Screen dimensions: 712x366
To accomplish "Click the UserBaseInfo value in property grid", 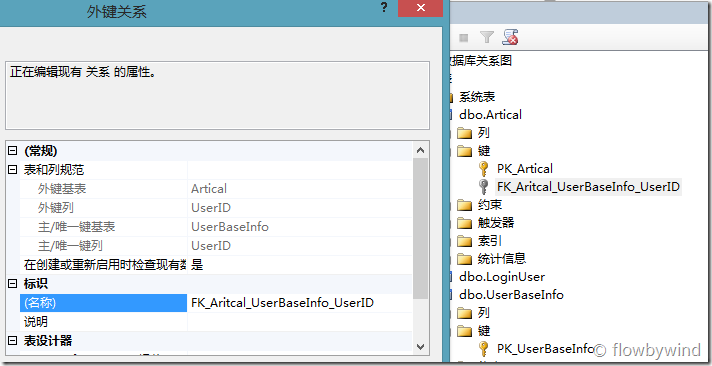I will click(x=230, y=227).
